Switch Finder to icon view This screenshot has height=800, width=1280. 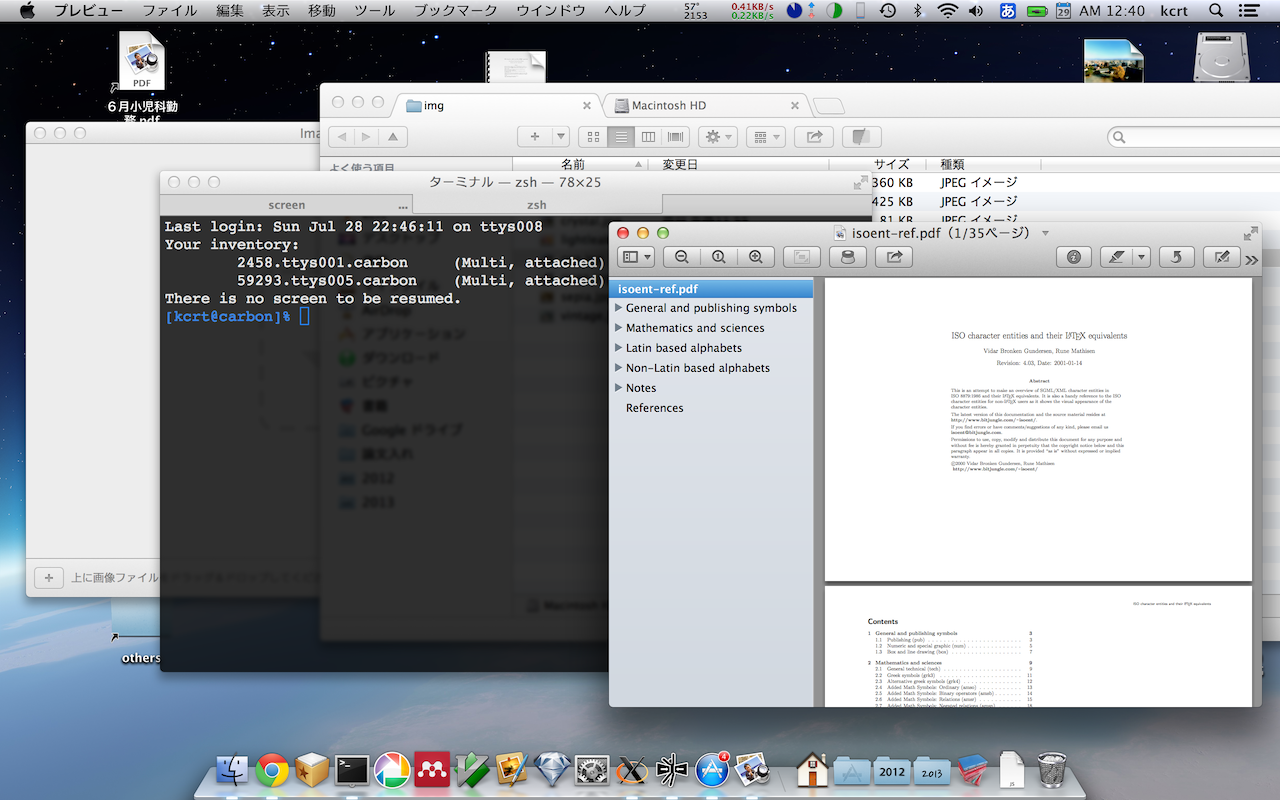point(594,137)
